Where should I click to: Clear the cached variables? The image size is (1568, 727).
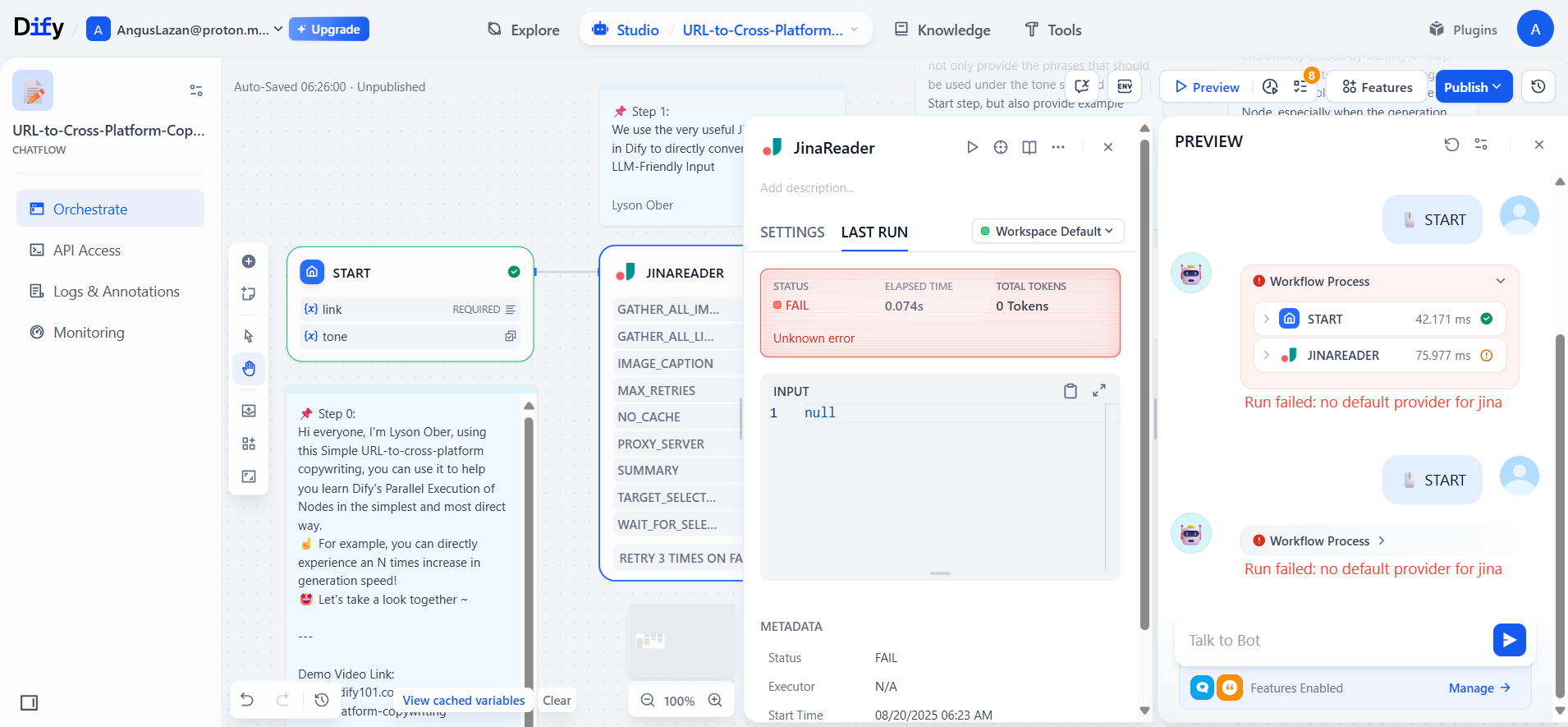click(x=557, y=700)
